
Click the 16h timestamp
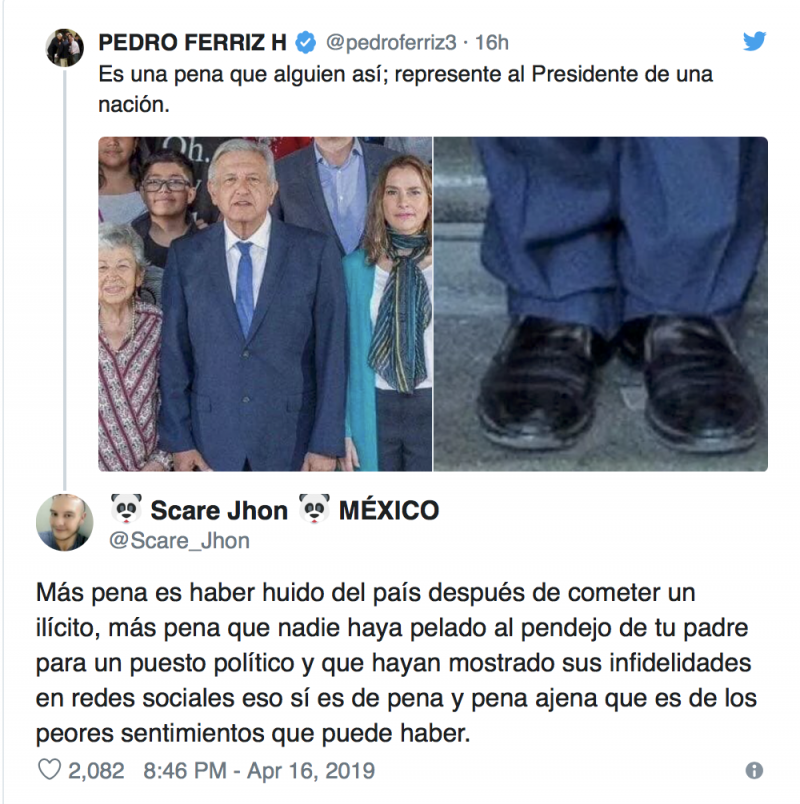tap(491, 43)
